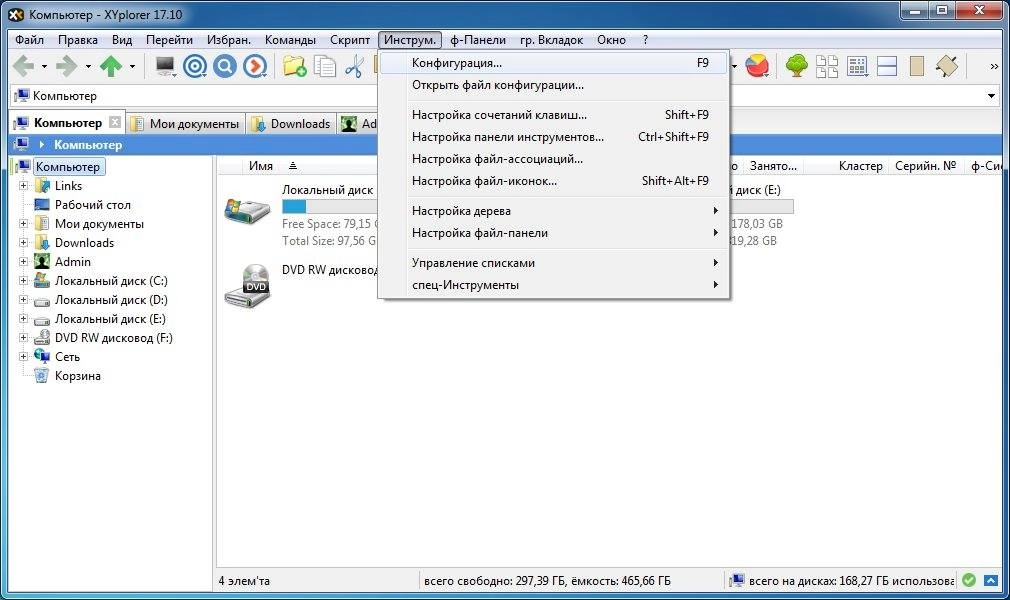This screenshot has height=600, width=1010.
Task: Click Local Disk C usage bar
Action: [x=329, y=207]
